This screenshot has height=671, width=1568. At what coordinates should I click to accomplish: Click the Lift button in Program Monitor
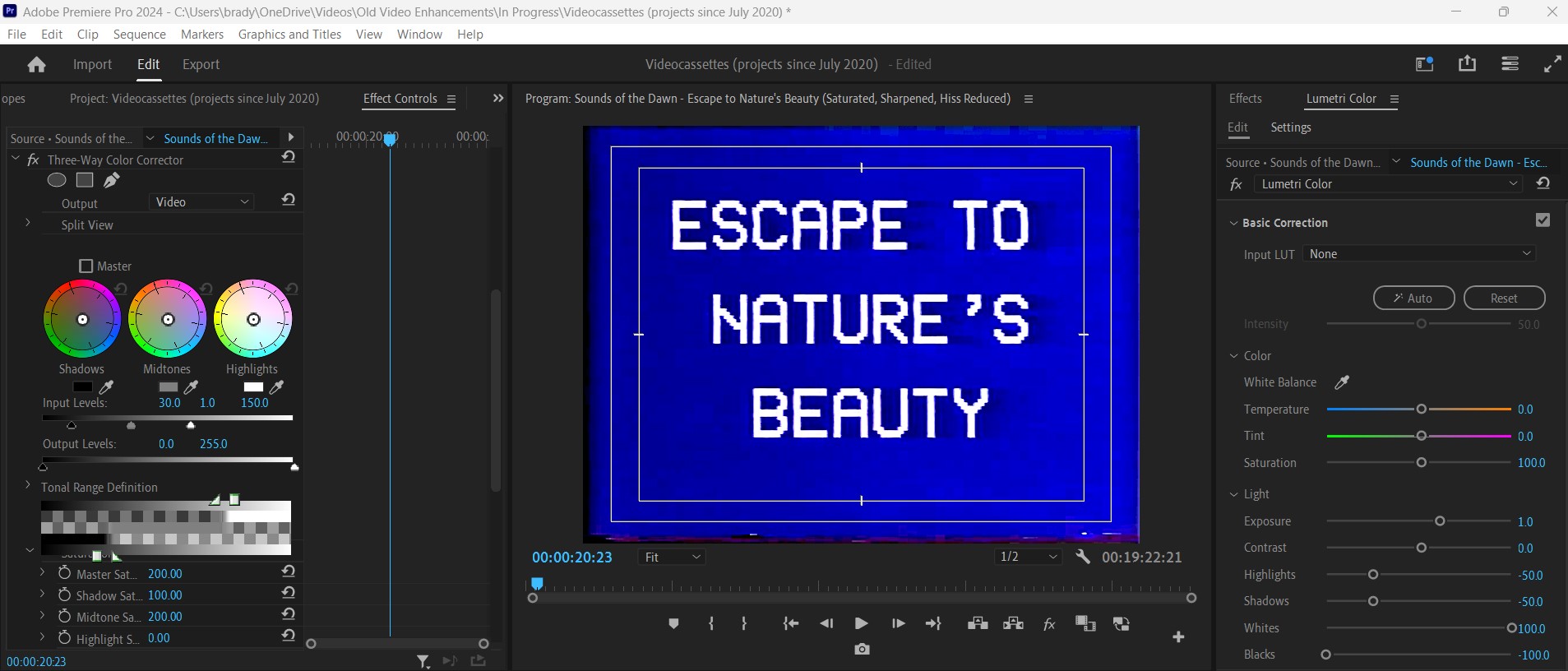click(978, 624)
